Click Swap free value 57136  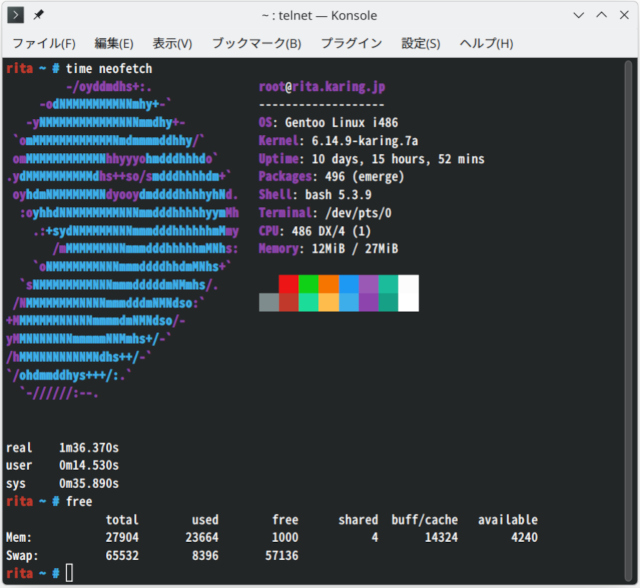pyautogui.click(x=282, y=555)
